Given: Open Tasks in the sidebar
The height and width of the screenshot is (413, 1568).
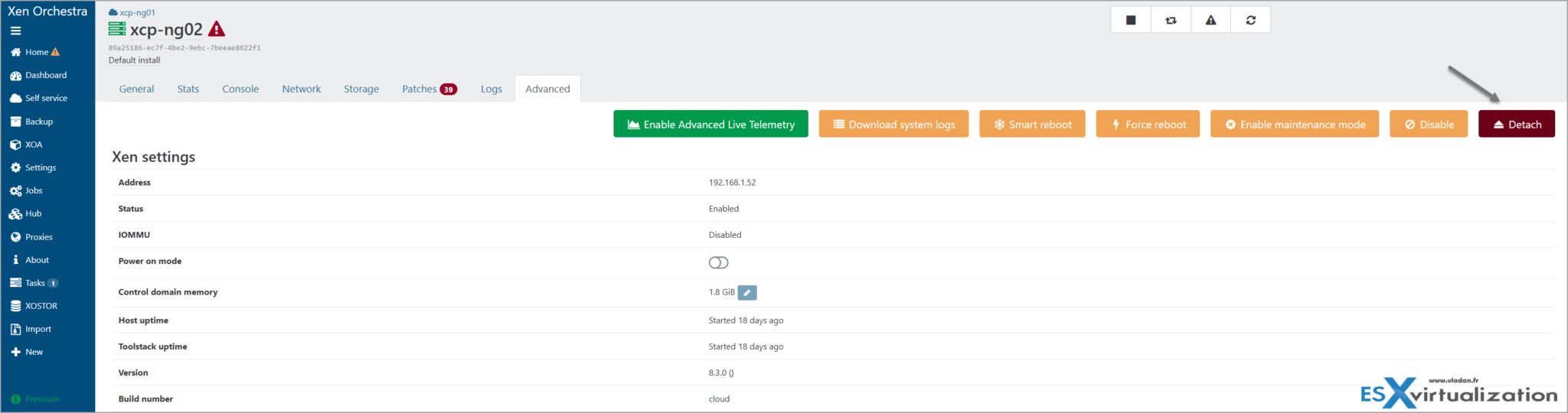Looking at the screenshot, I should (x=35, y=283).
